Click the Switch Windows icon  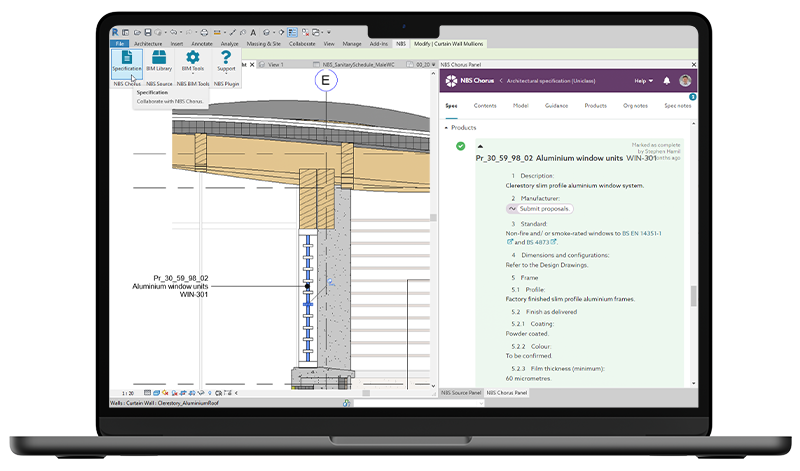316,32
